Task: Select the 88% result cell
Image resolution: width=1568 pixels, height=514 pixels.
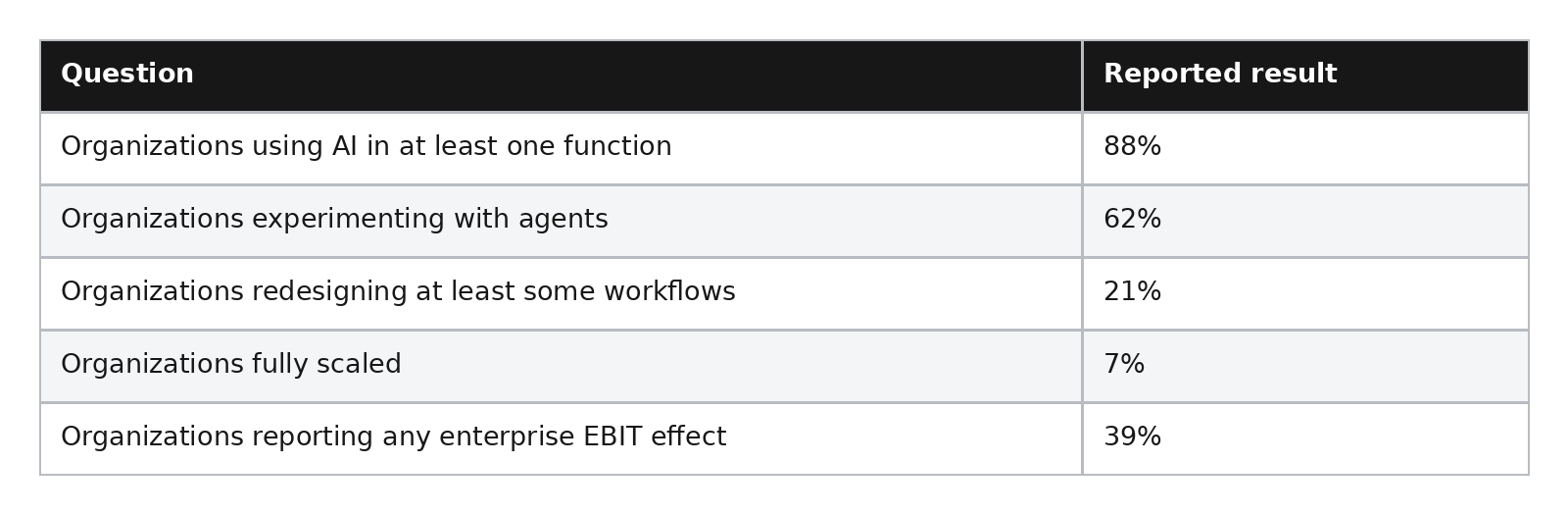Action: click(x=1305, y=148)
